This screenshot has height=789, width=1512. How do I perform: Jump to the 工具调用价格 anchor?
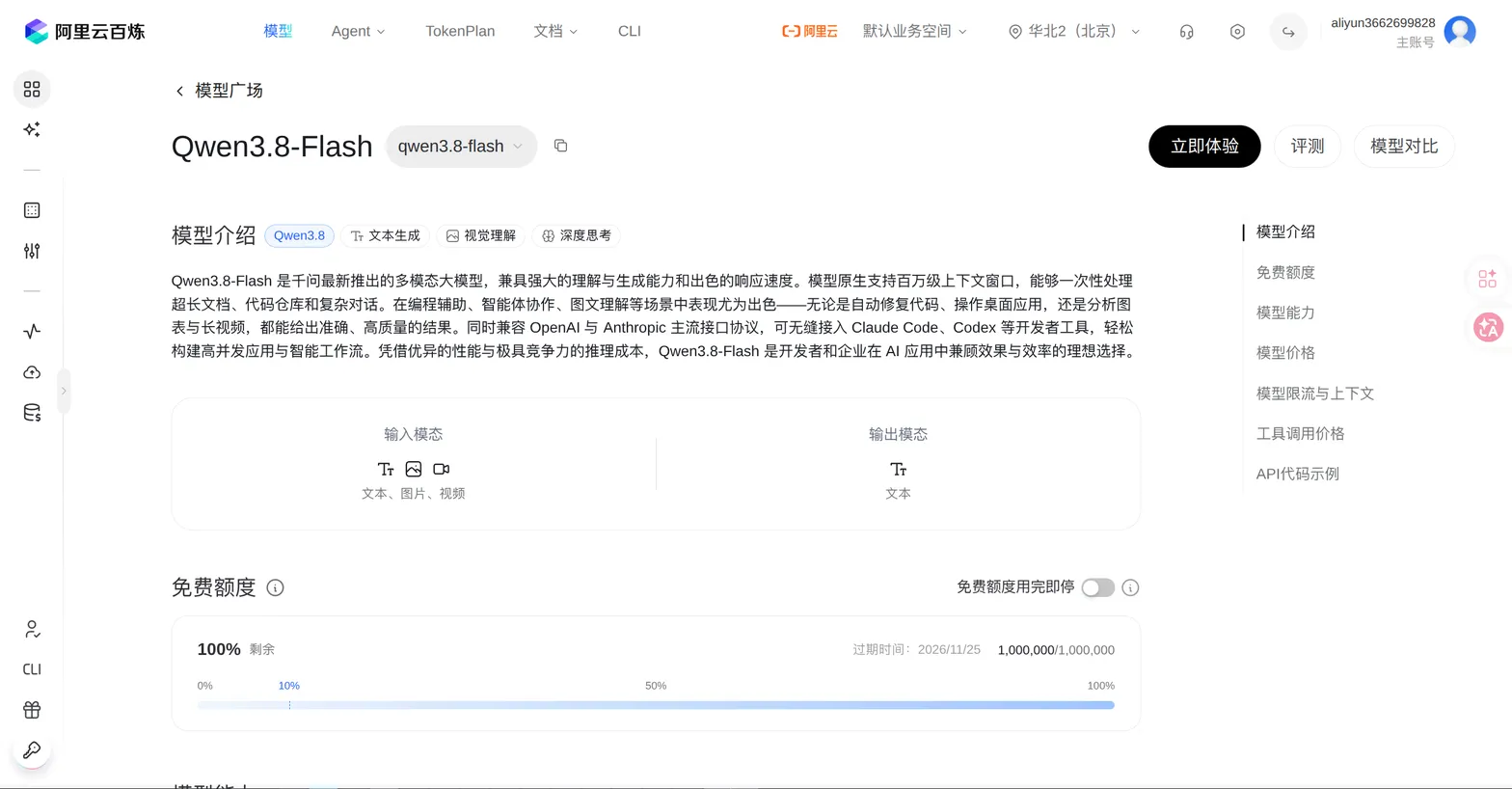pyautogui.click(x=1300, y=433)
